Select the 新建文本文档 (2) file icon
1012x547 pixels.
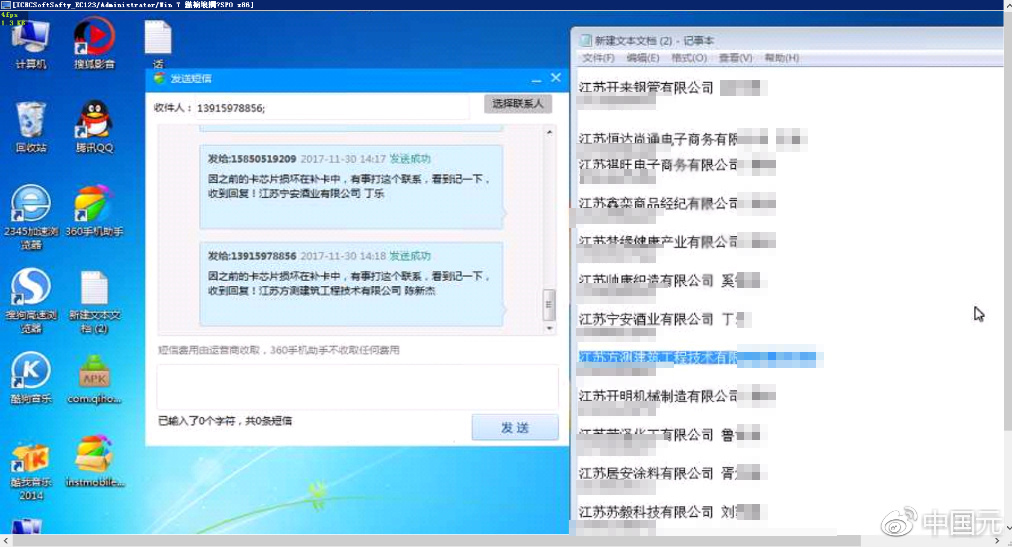point(94,301)
